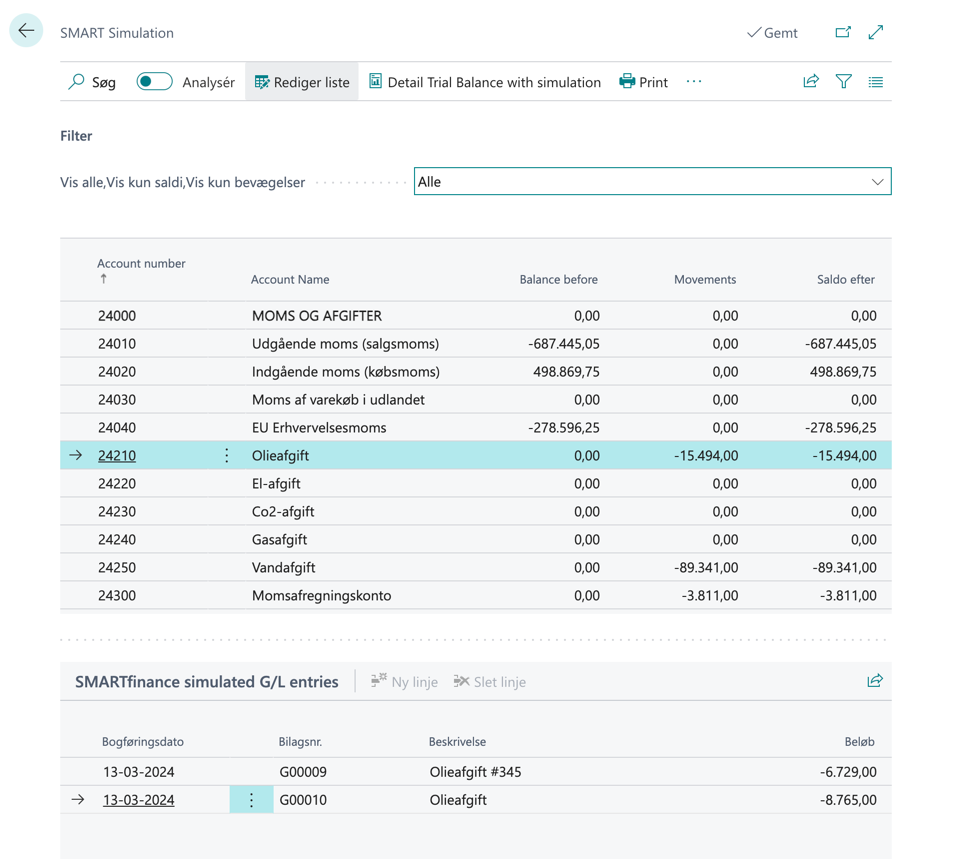Open row menu for entry G00010

point(251,800)
